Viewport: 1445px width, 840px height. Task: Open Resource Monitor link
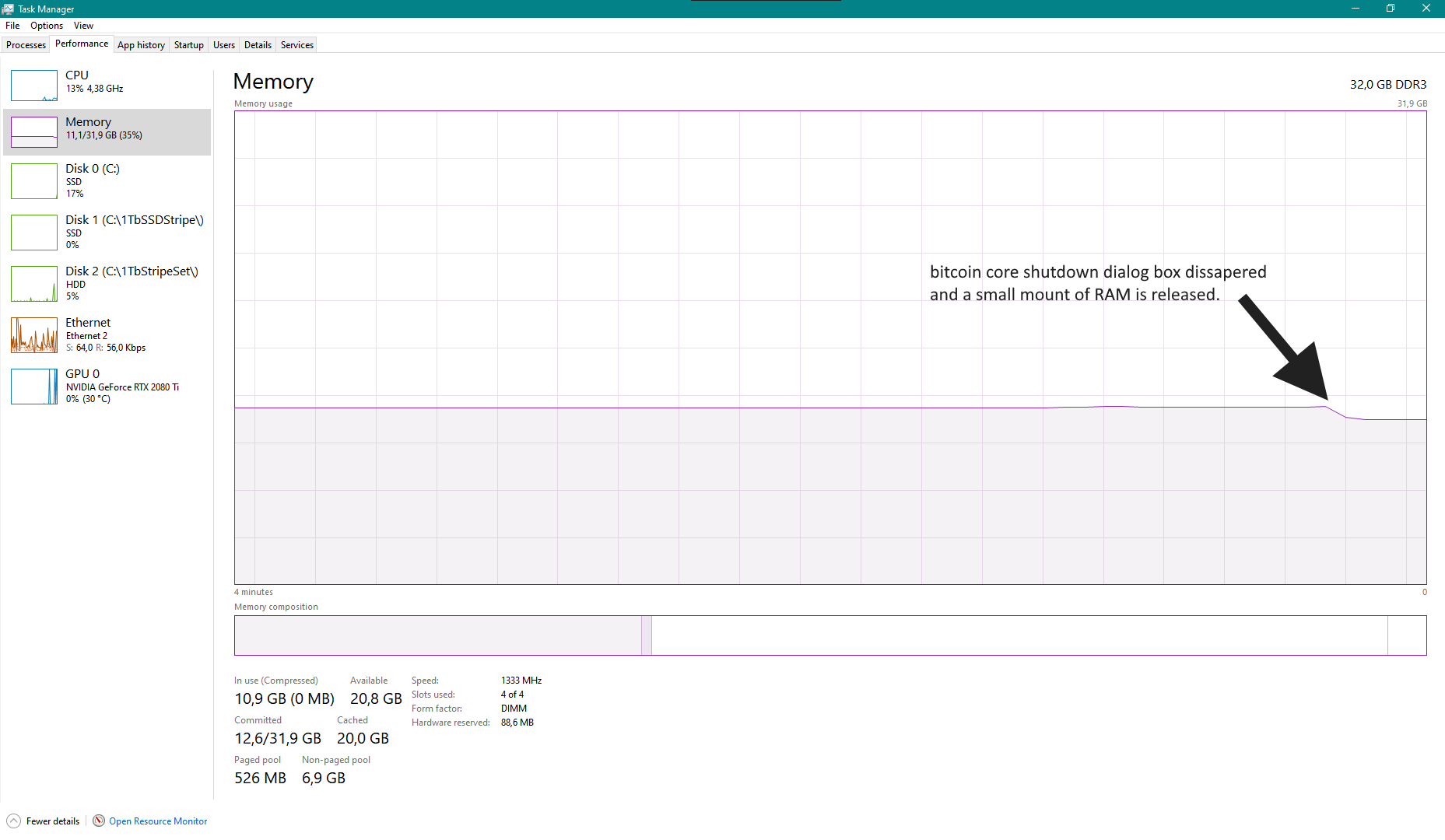pos(158,821)
